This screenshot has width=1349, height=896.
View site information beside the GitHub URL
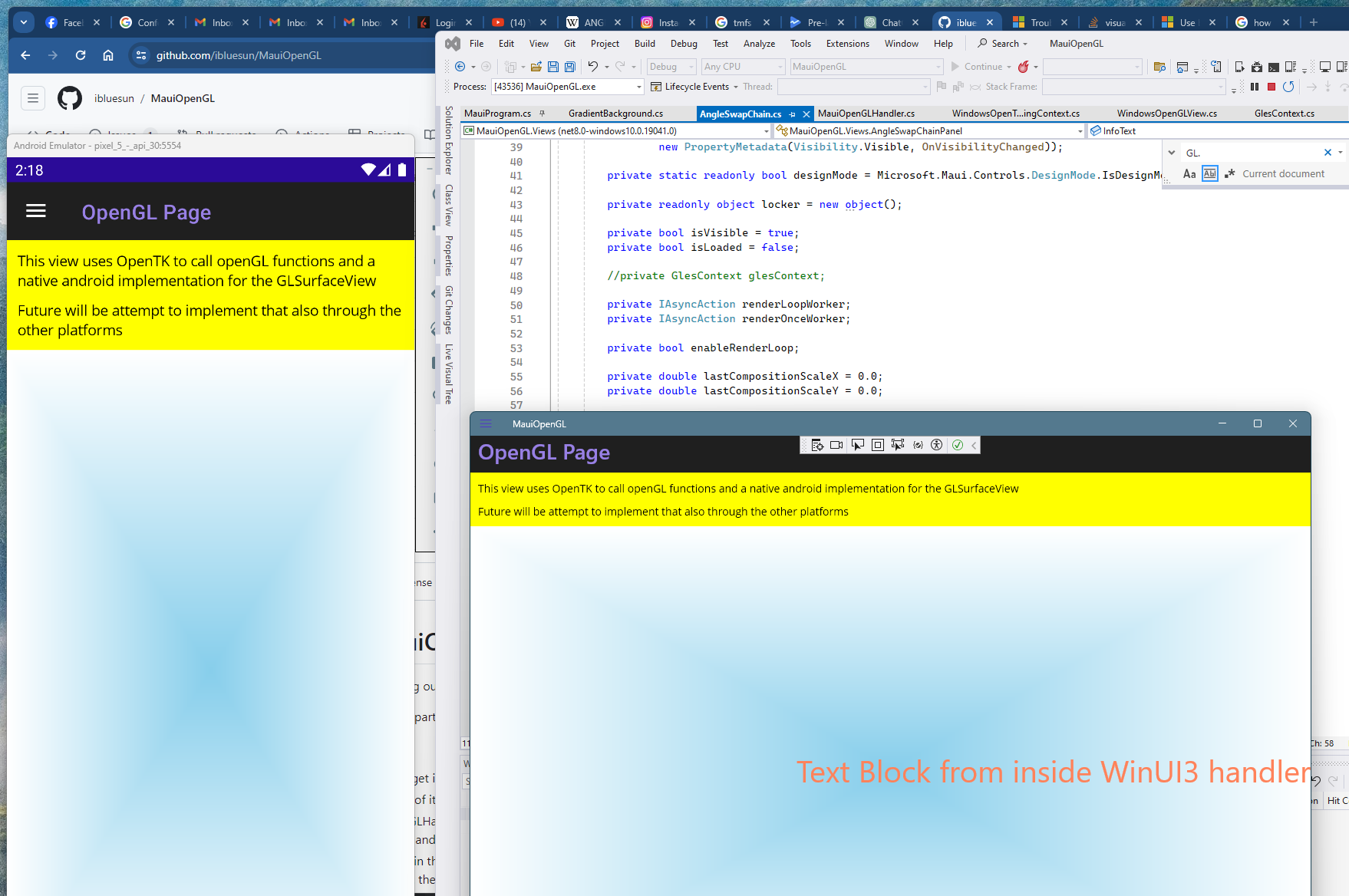(x=140, y=55)
